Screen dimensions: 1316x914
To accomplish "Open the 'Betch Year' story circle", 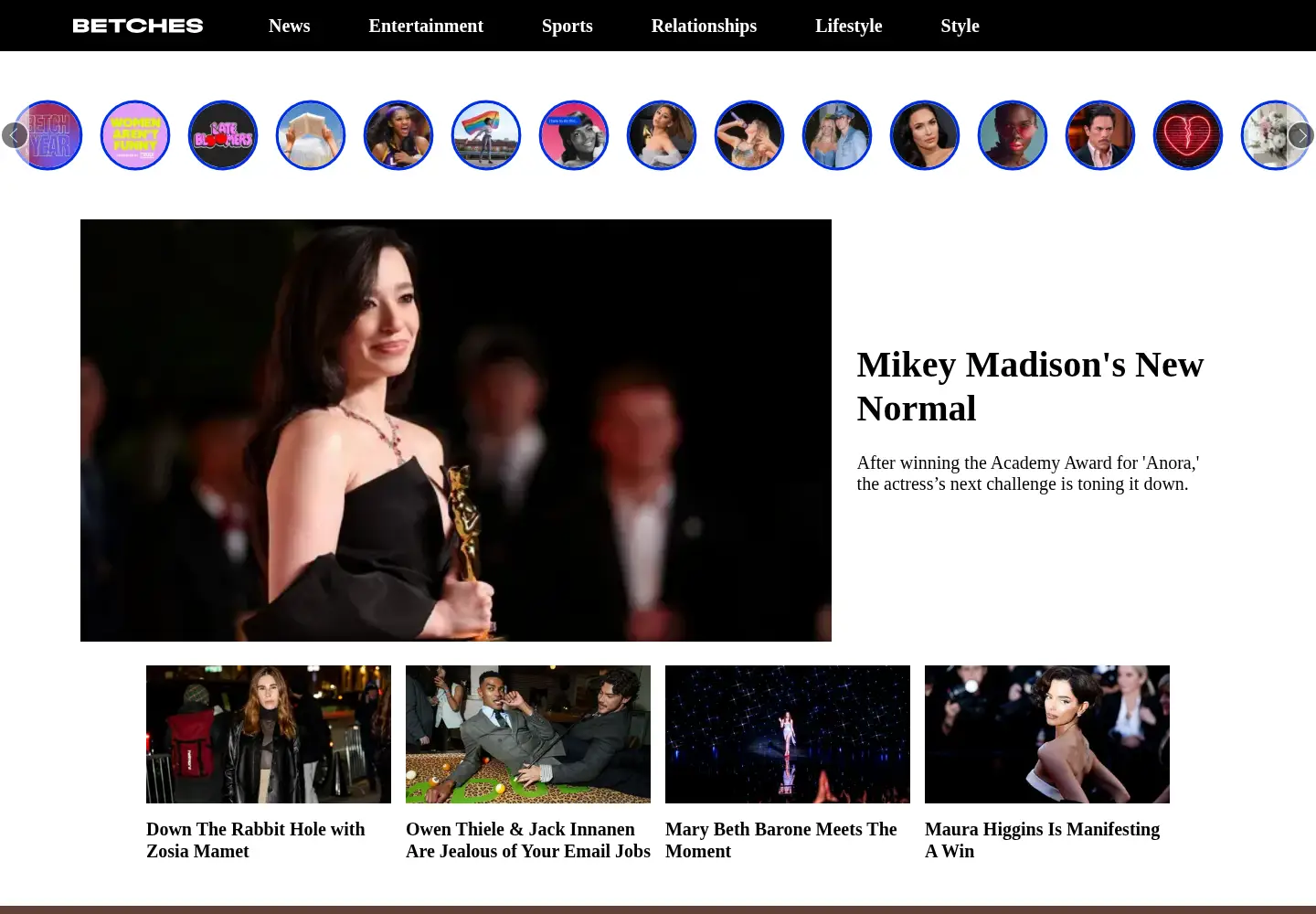I will pyautogui.click(x=48, y=135).
